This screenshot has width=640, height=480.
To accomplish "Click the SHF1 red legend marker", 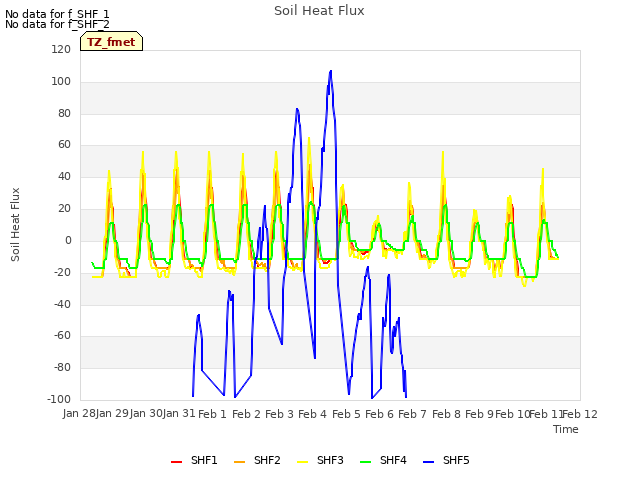I will (x=176, y=462).
